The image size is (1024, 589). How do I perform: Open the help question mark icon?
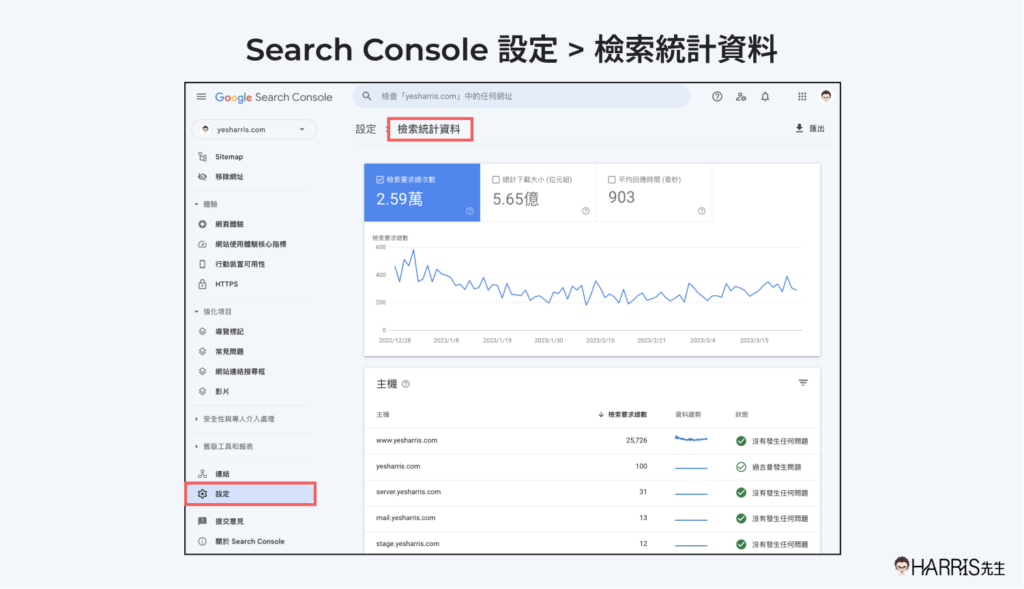click(717, 97)
